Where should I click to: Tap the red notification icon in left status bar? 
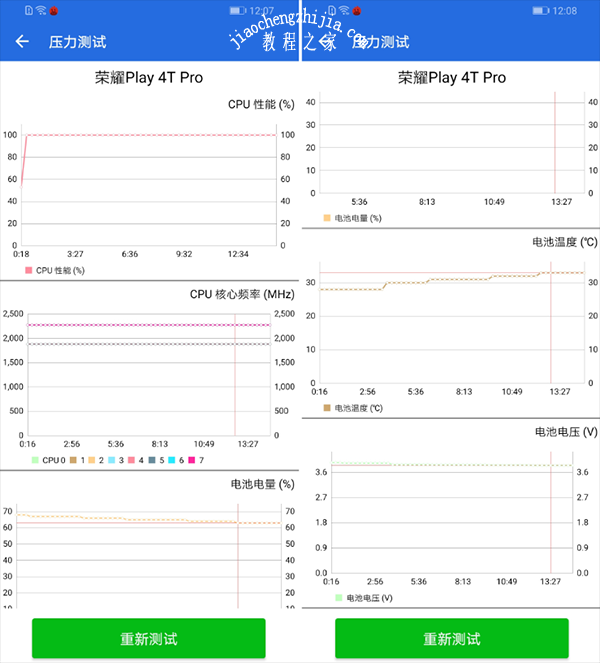click(54, 11)
